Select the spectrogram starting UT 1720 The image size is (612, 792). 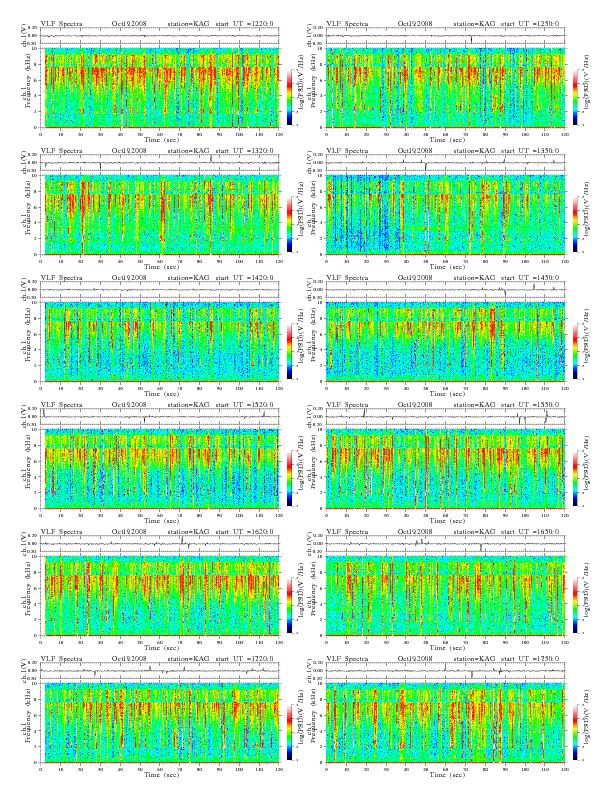coord(160,723)
